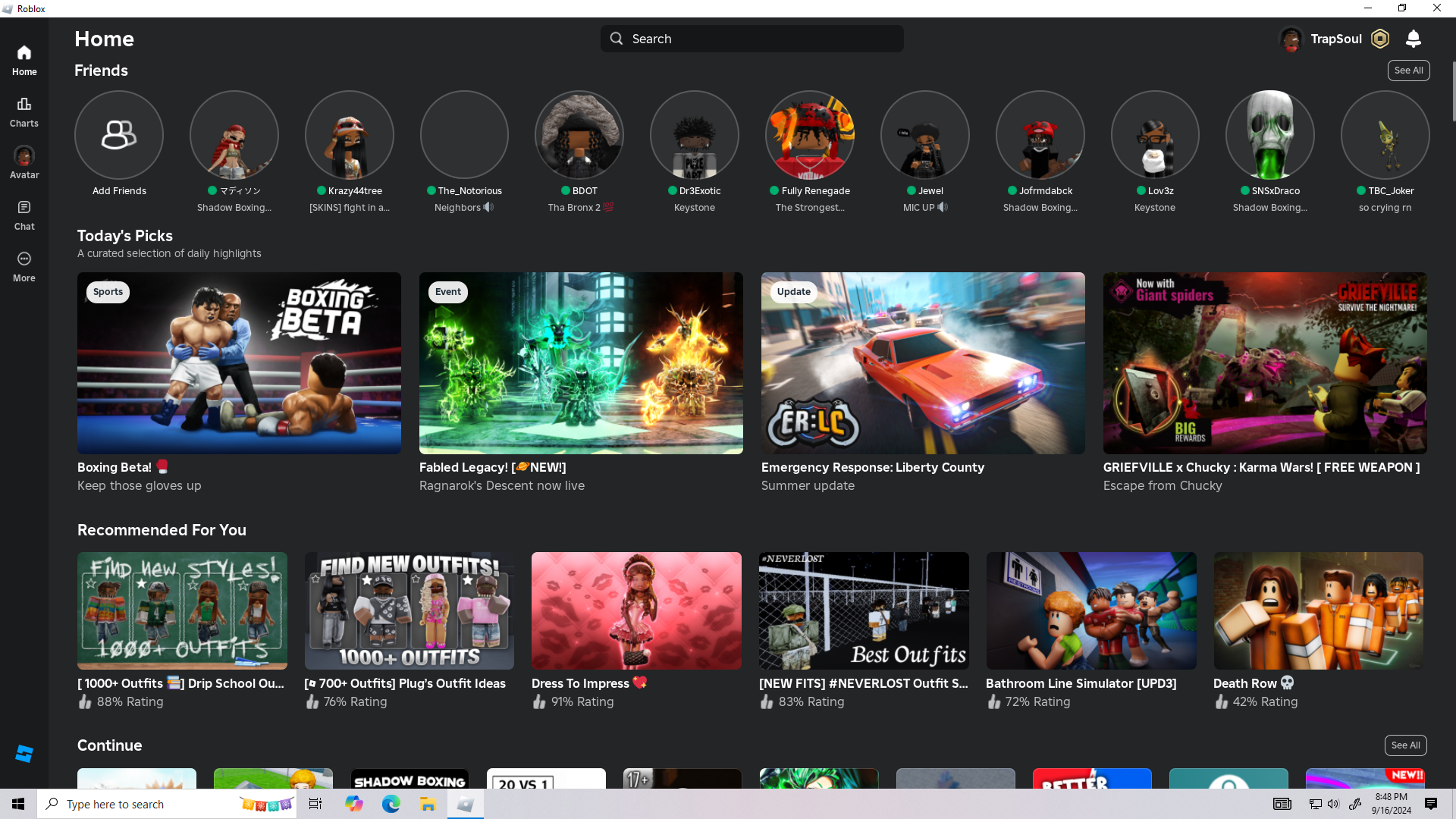Screen dimensions: 1456x819
Task: Open Emergency Response: Liberty County title
Action: (873, 468)
